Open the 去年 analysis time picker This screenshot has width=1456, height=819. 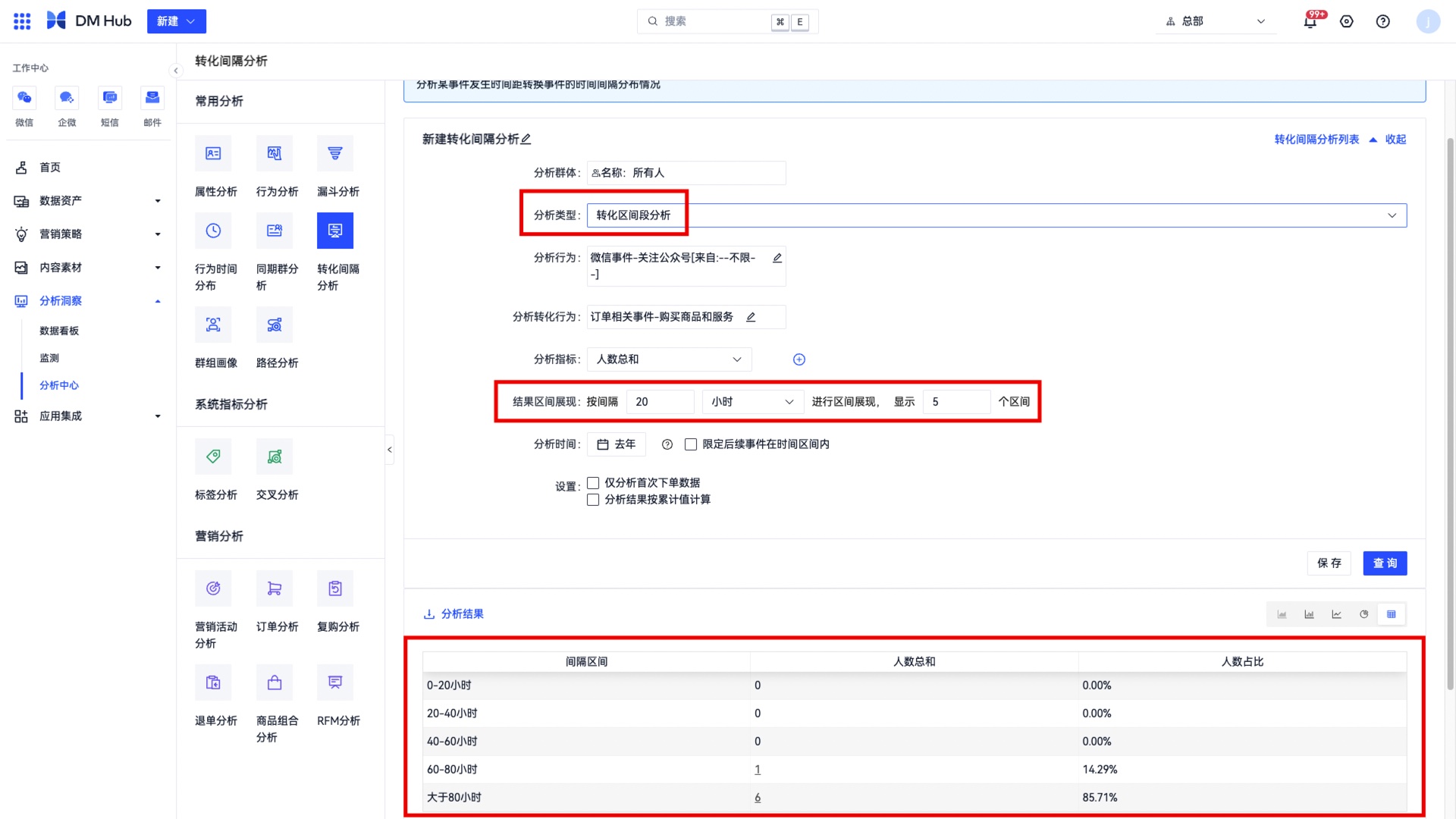[617, 444]
